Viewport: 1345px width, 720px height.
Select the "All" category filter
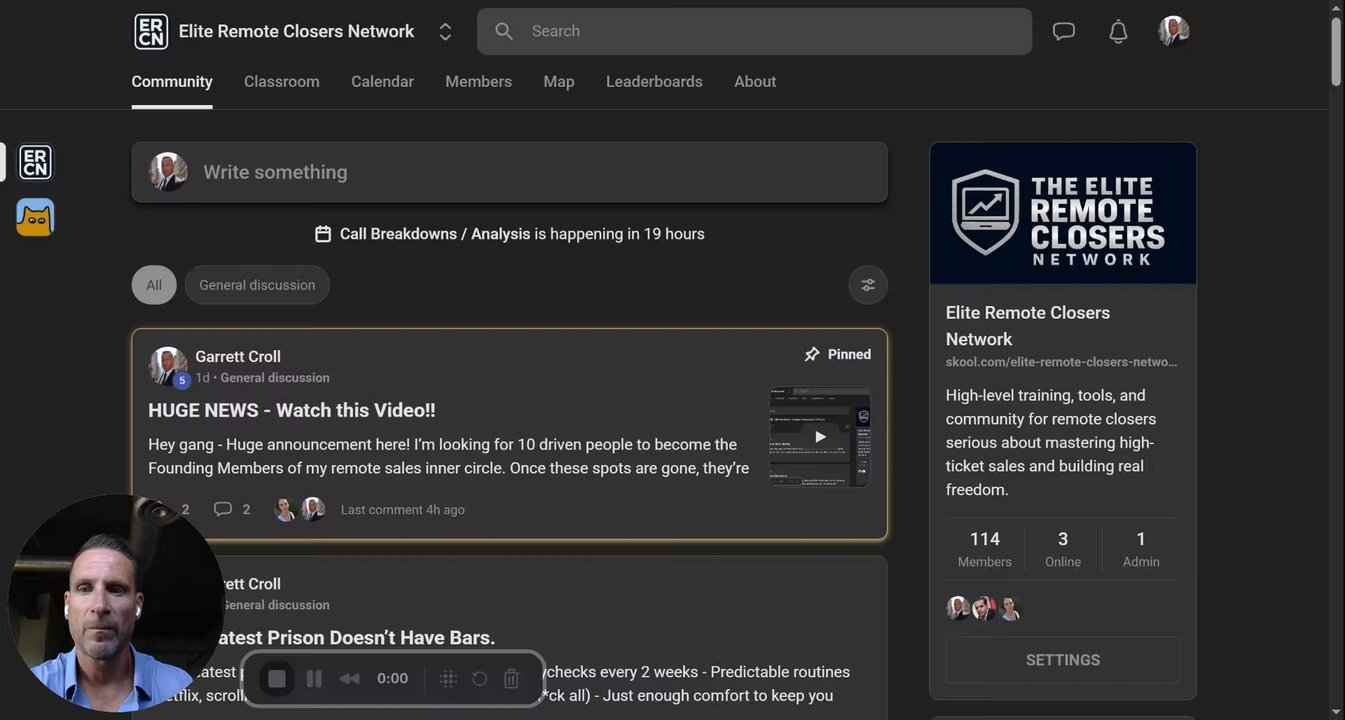154,285
